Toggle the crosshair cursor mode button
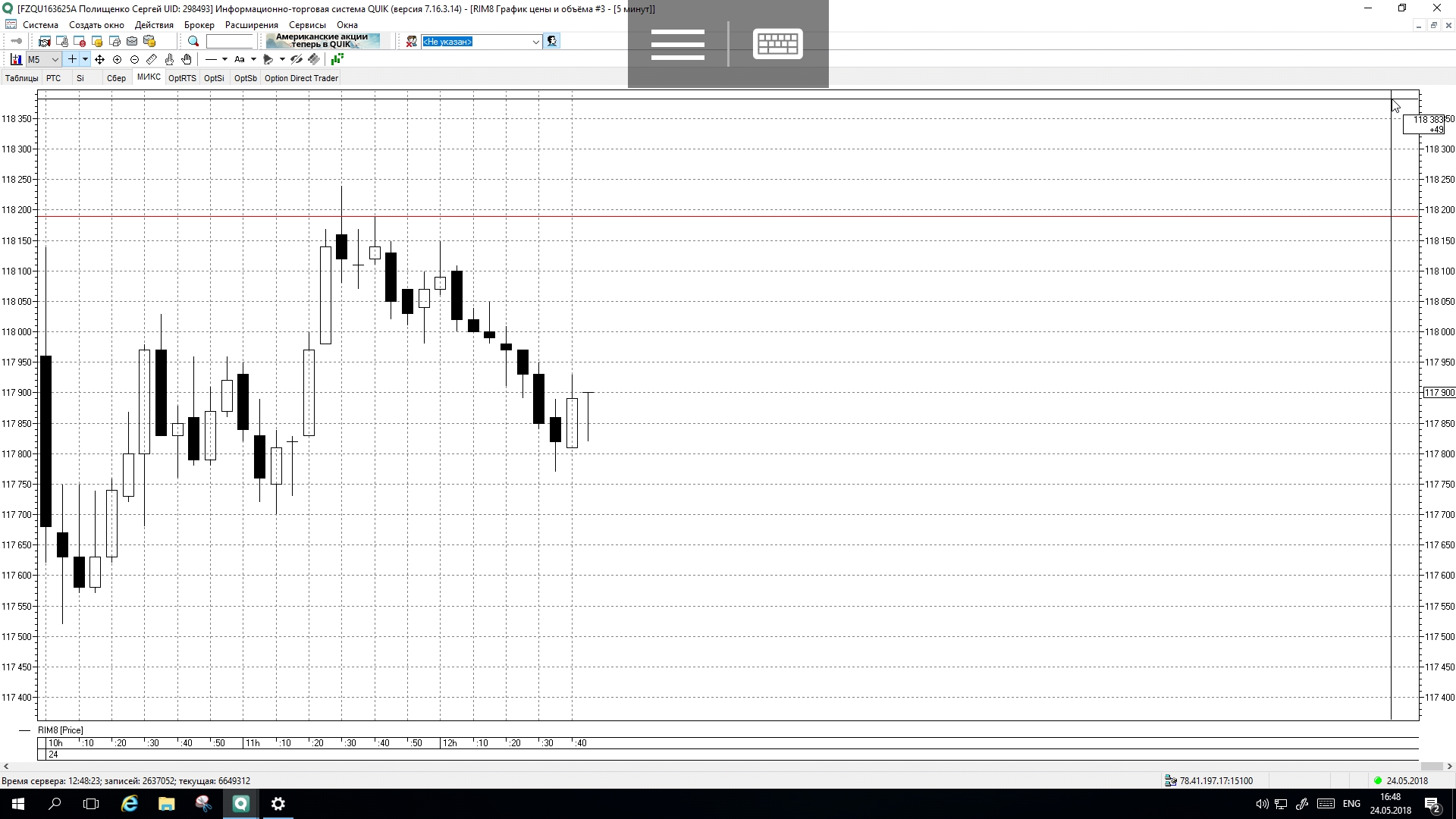 tap(72, 59)
